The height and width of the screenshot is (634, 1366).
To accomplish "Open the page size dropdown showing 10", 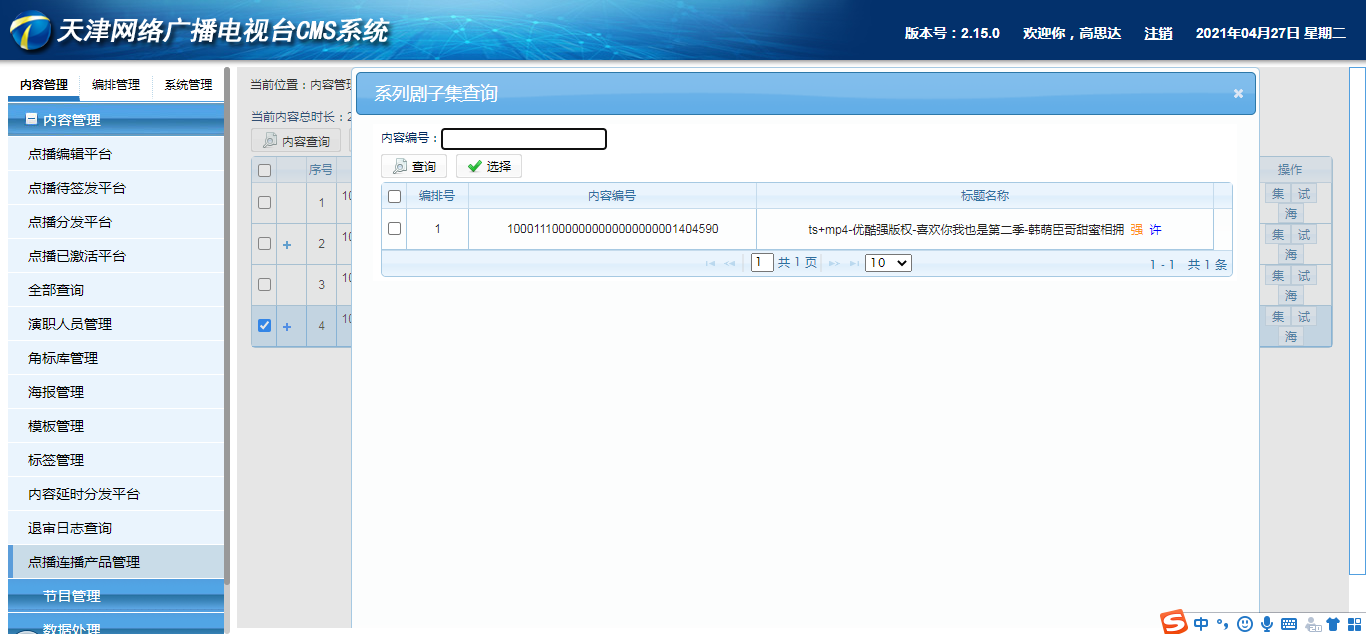I will tap(888, 263).
